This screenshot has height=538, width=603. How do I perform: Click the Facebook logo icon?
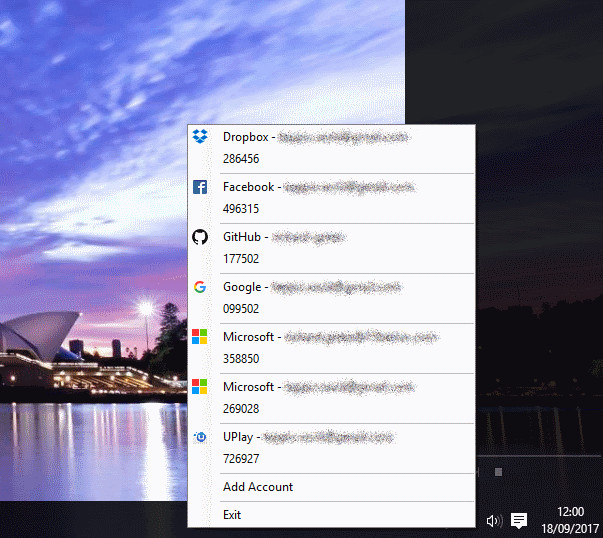200,187
